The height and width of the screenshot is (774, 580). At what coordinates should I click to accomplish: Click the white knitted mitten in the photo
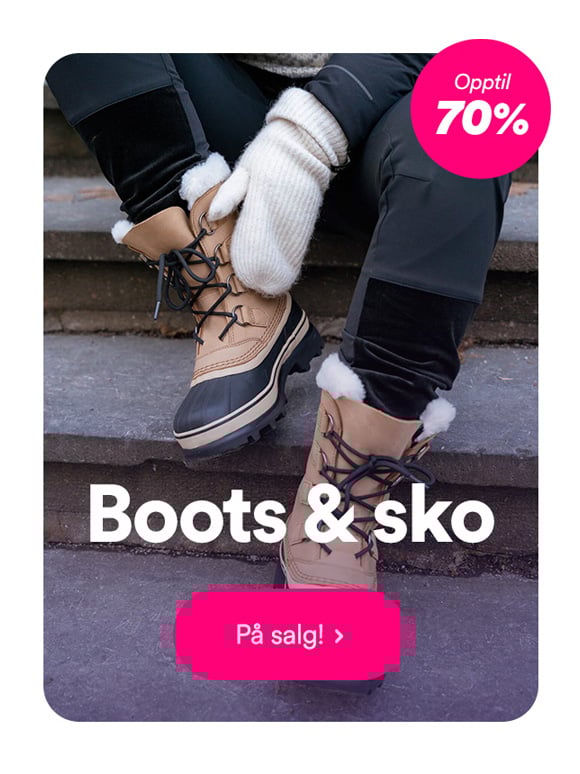point(279,192)
